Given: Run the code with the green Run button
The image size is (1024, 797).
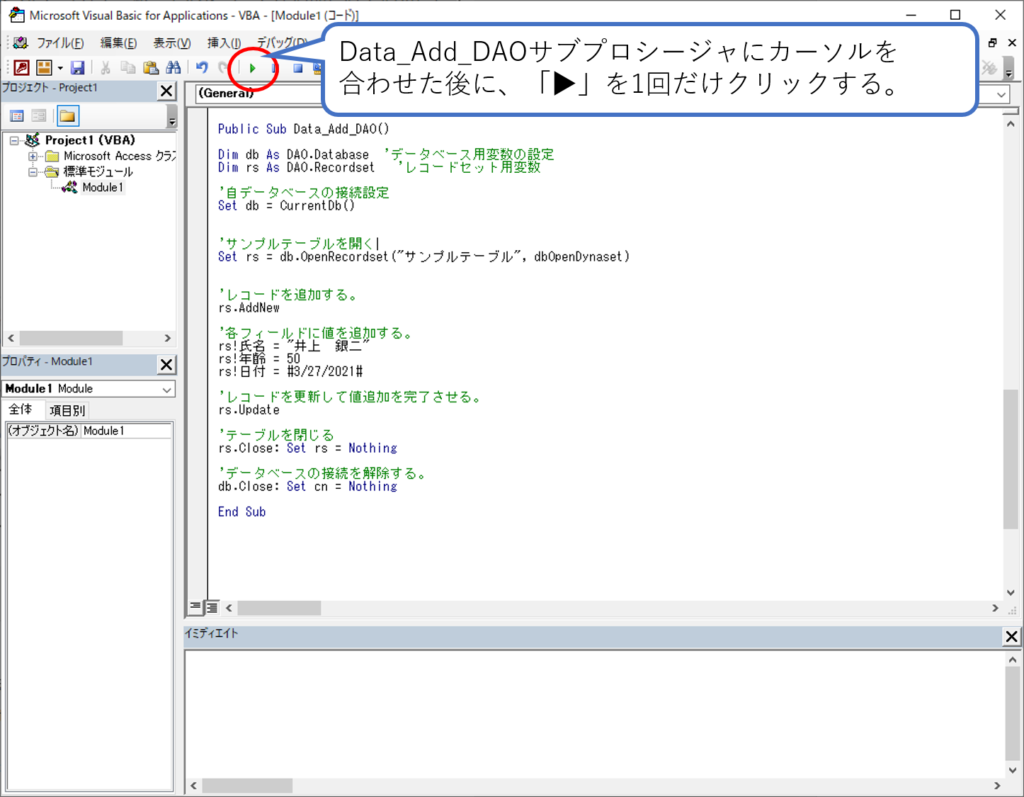Looking at the screenshot, I should pyautogui.click(x=252, y=68).
